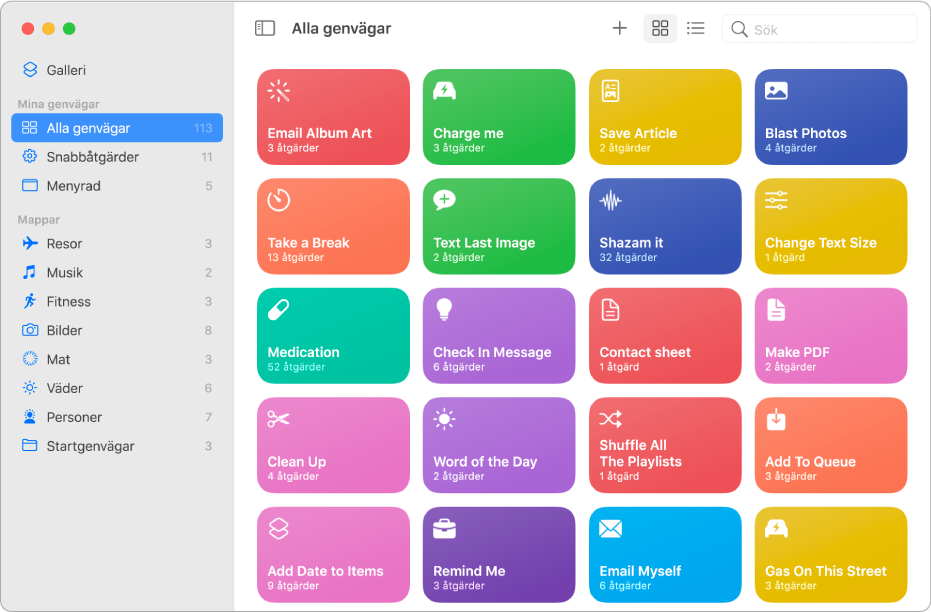Click the pill icon on Medication
This screenshot has height=612, width=931.
click(x=279, y=311)
